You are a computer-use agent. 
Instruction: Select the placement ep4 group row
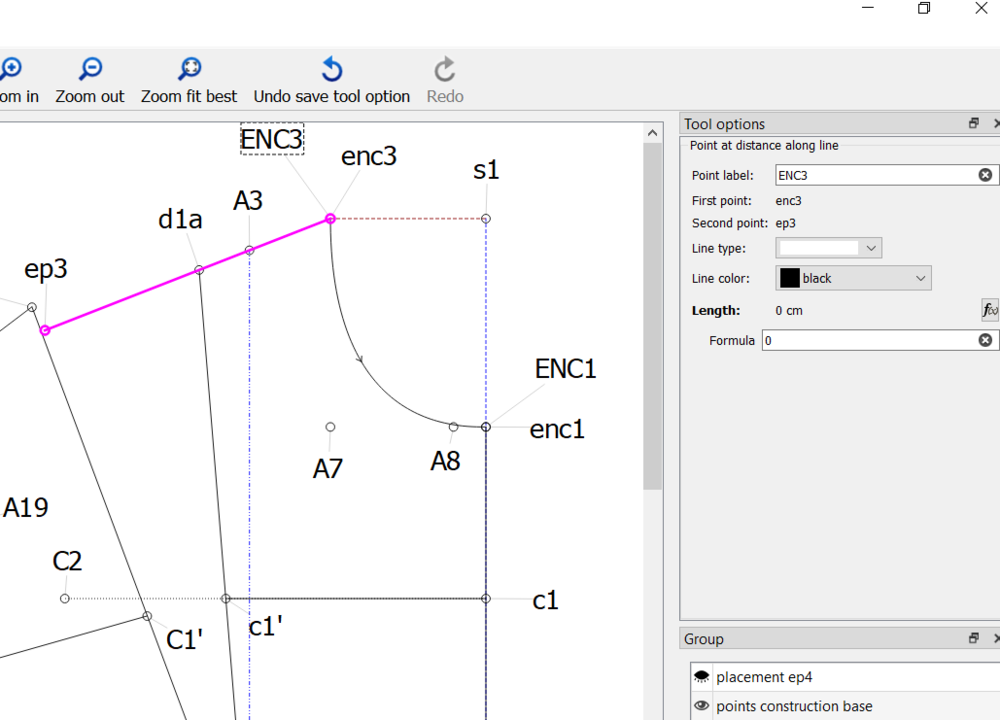point(845,676)
